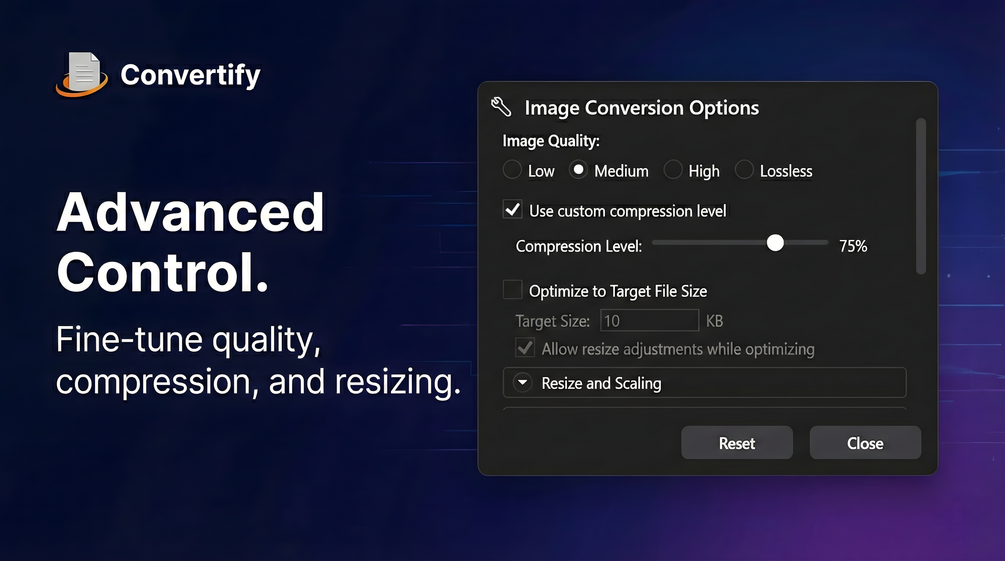Image resolution: width=1005 pixels, height=561 pixels.
Task: Click the Compression Level slider handle
Action: (x=775, y=243)
